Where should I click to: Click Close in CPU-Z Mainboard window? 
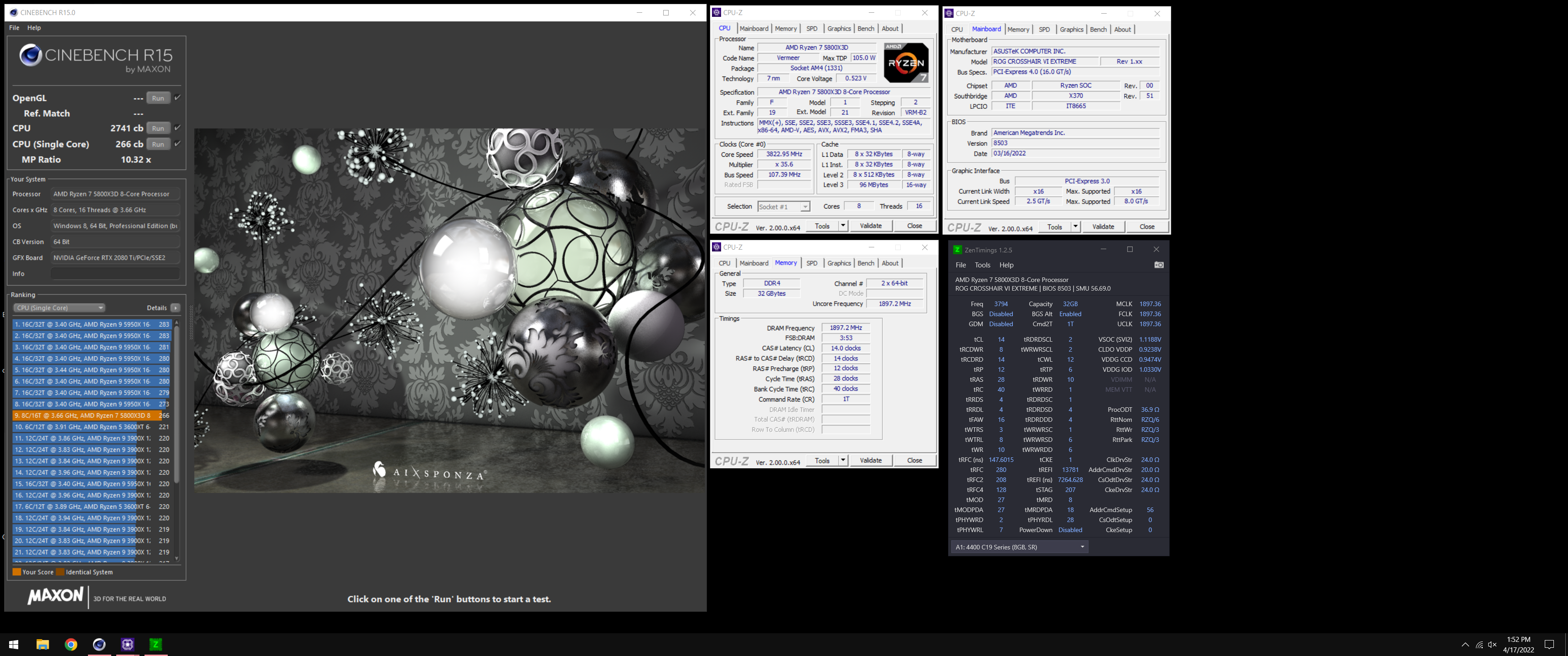tap(1147, 227)
